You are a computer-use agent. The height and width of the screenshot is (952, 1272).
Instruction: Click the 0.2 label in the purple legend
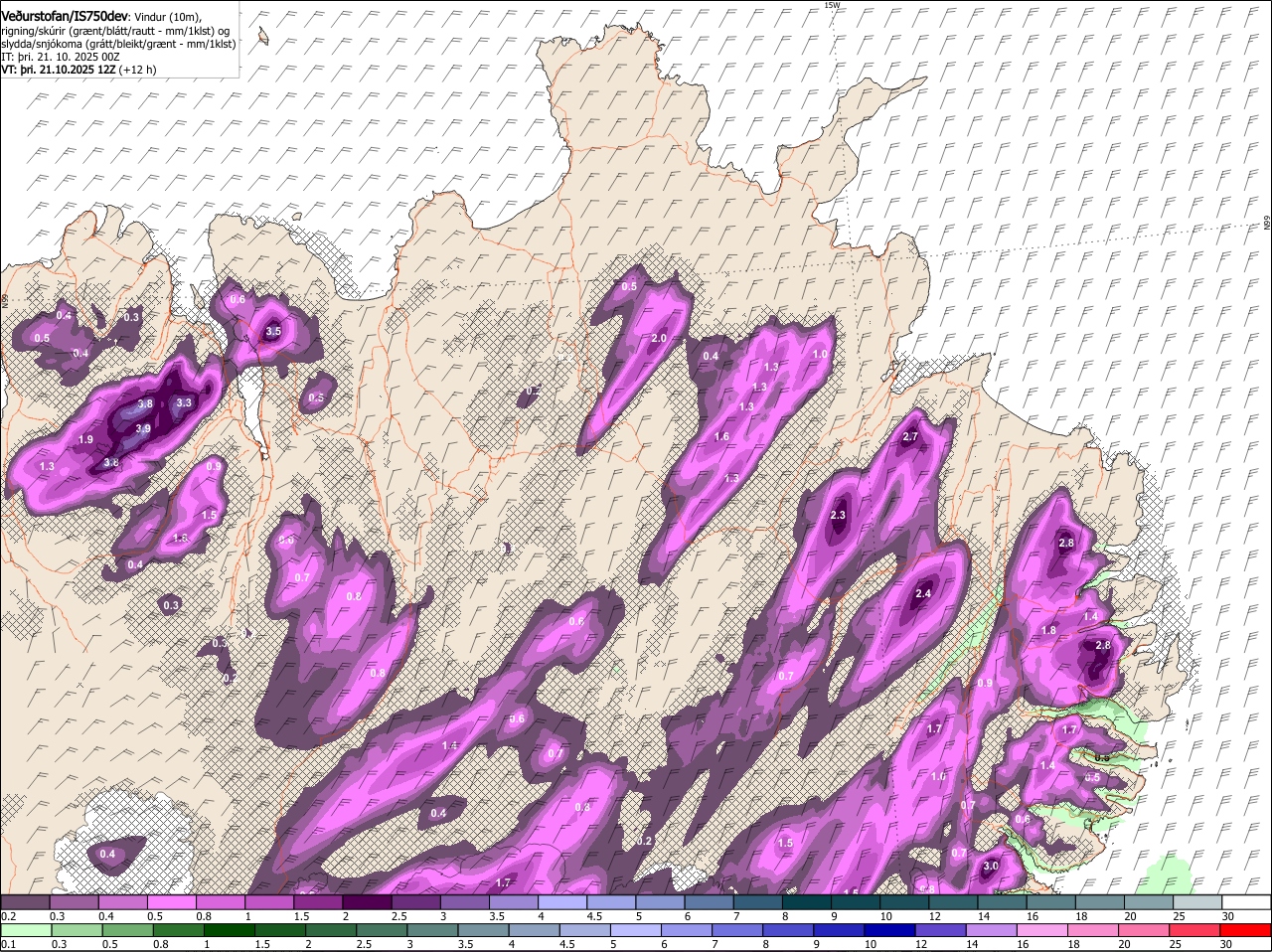tap(8, 915)
